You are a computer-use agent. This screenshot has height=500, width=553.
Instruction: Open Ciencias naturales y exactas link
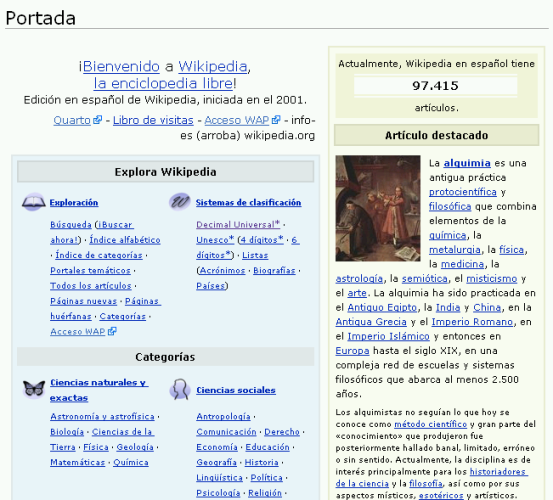point(99,390)
